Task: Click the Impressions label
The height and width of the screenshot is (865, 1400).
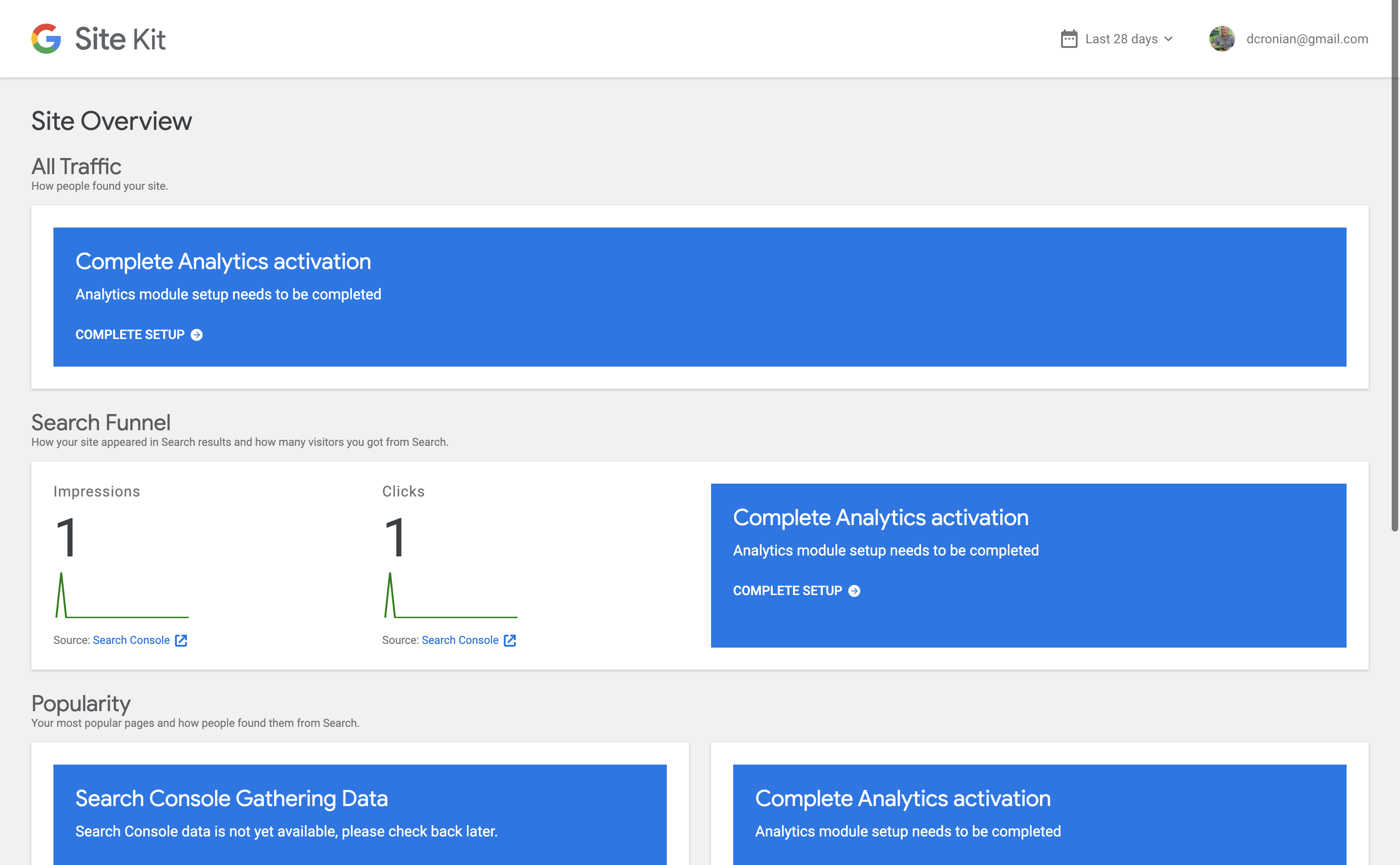Action: [97, 491]
